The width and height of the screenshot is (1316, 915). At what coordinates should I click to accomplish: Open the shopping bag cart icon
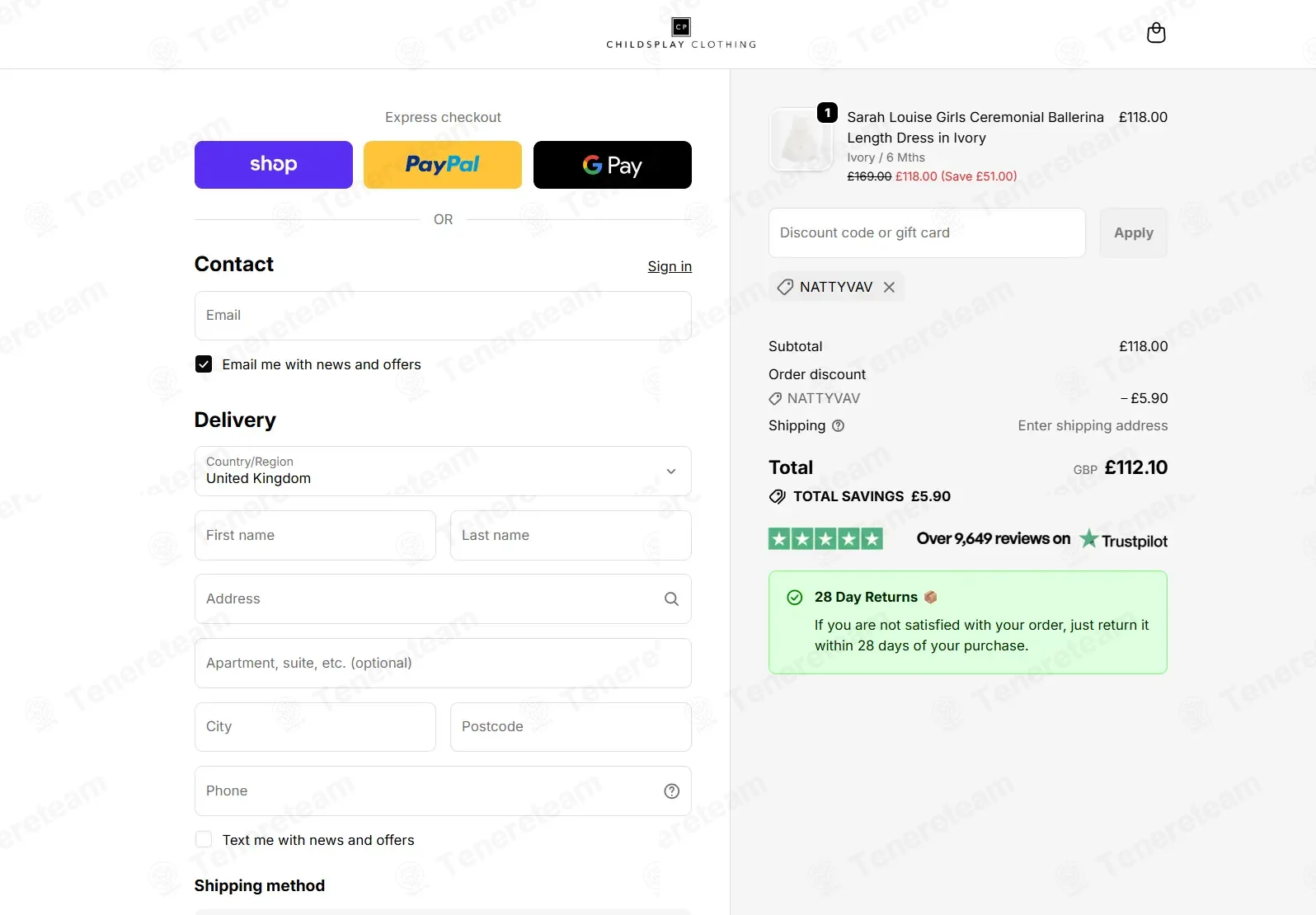pos(1156,33)
